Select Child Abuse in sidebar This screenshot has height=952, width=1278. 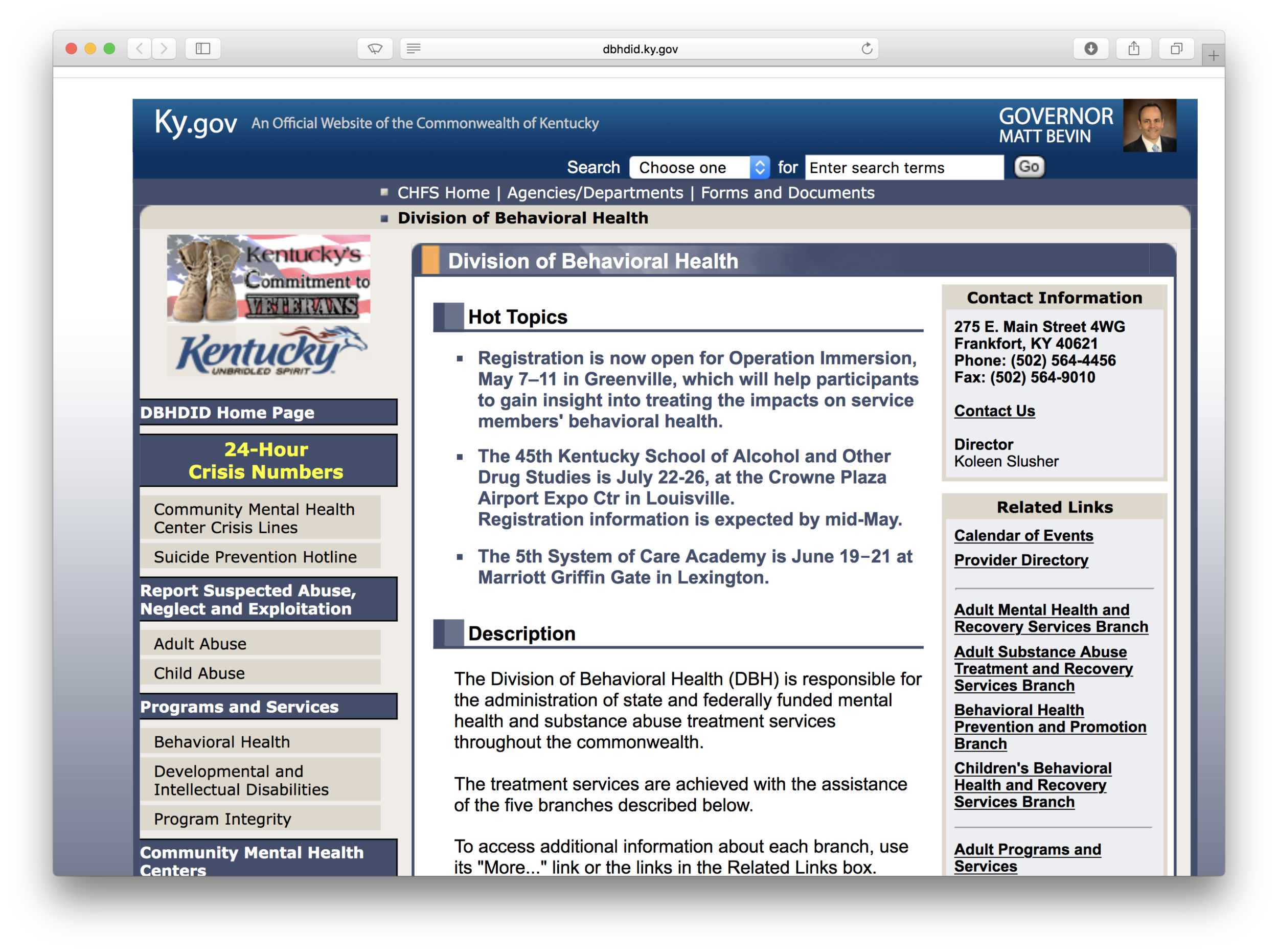tap(260, 672)
